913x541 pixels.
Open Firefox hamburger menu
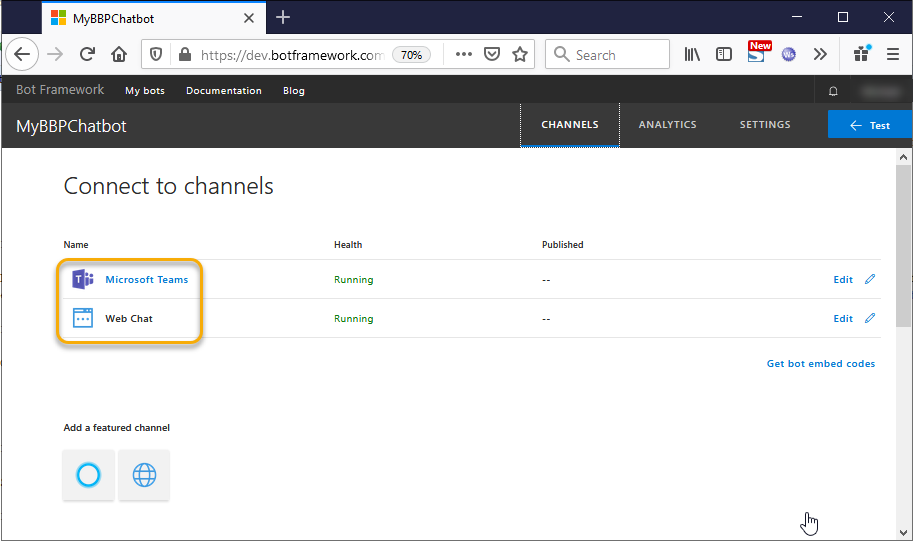(x=893, y=55)
